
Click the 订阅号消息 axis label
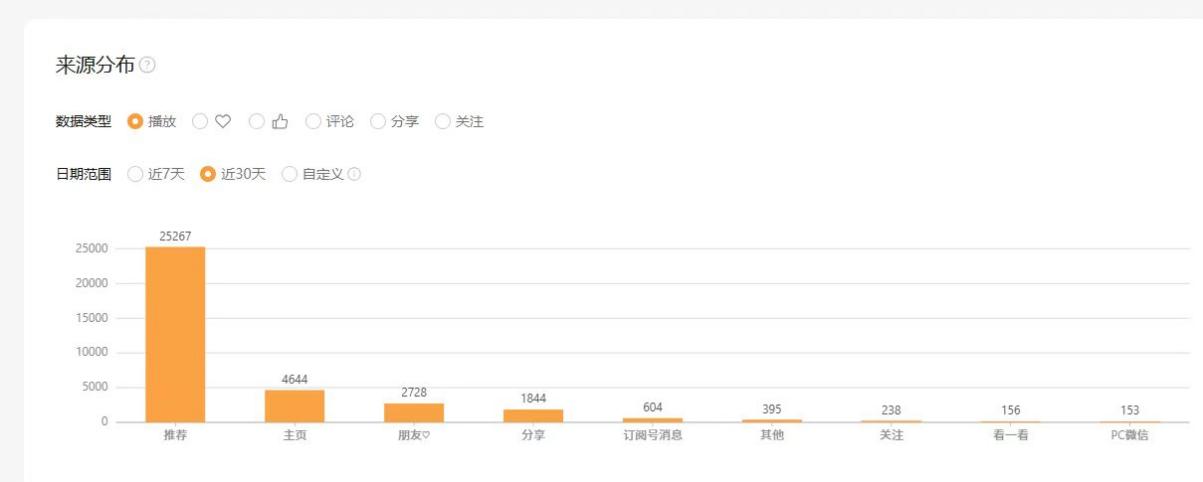point(652,436)
